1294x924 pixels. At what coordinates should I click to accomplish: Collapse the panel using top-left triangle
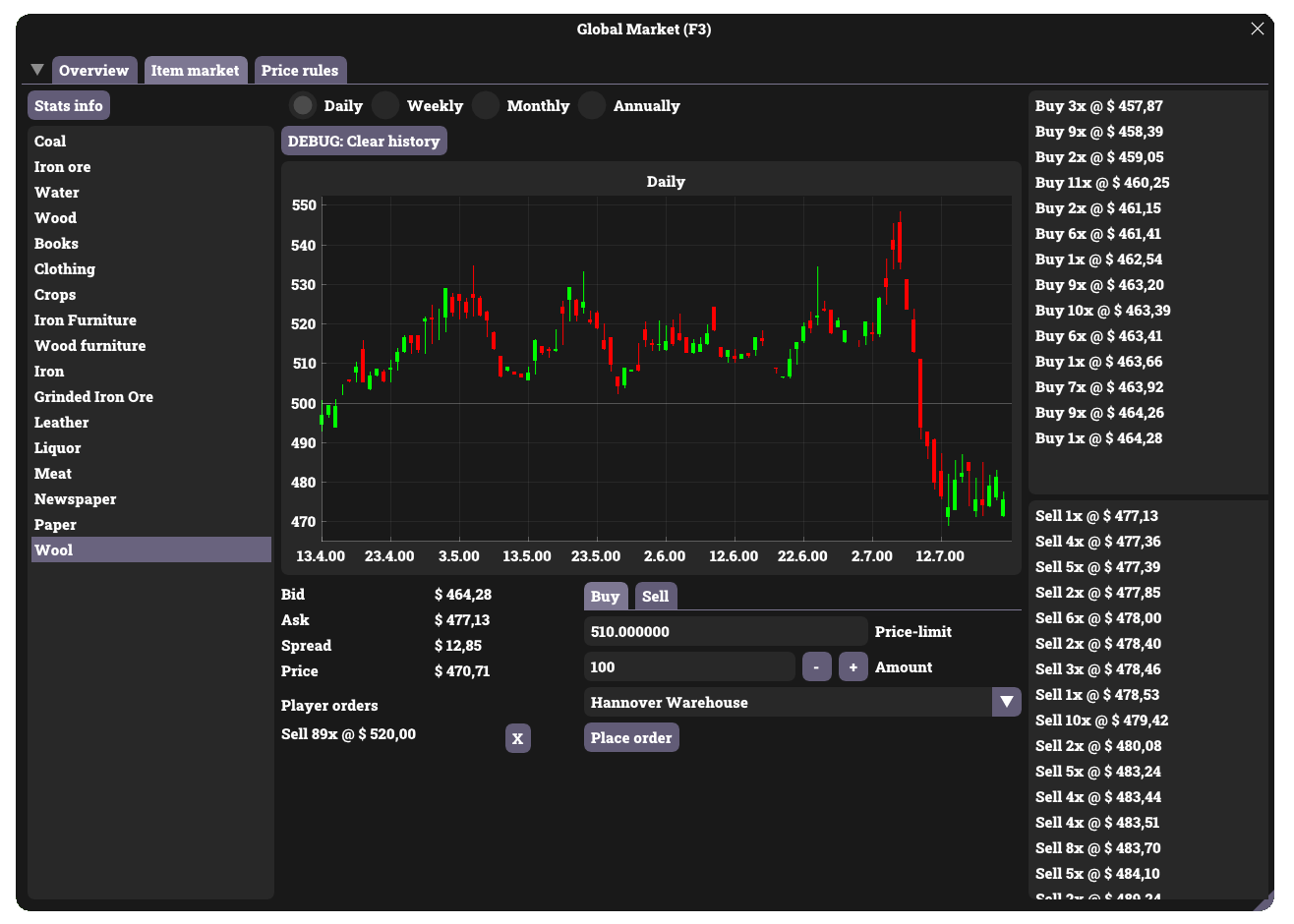click(37, 70)
